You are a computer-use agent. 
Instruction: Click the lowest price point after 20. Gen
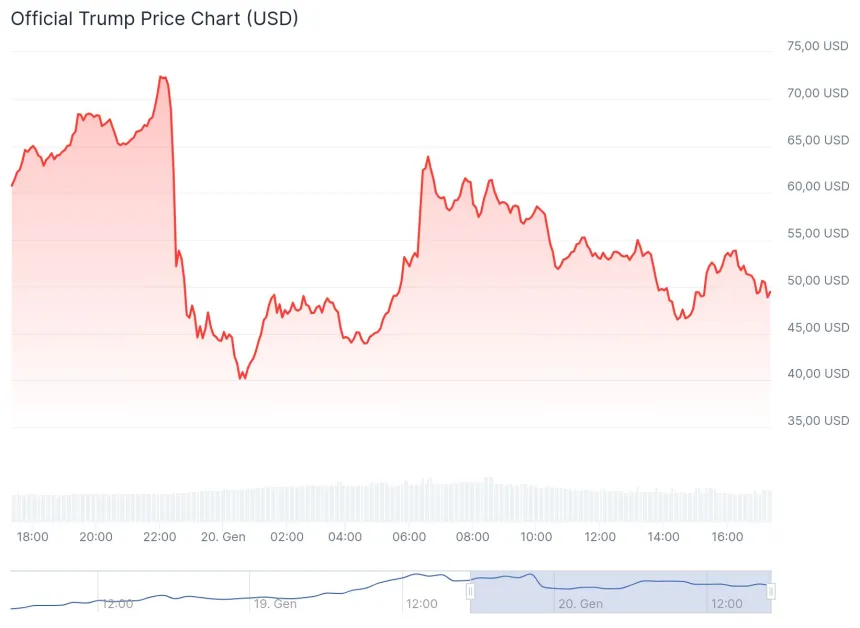click(x=241, y=378)
